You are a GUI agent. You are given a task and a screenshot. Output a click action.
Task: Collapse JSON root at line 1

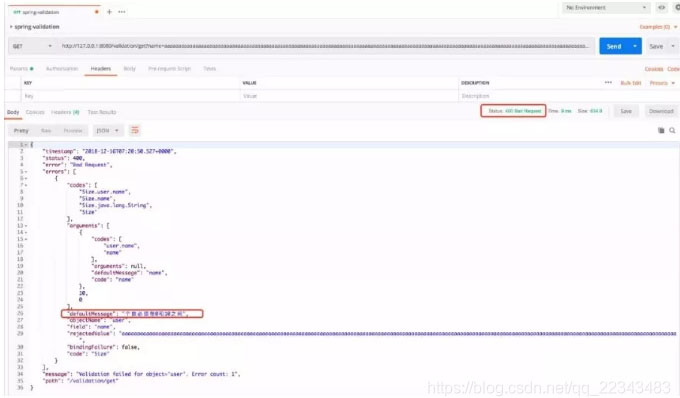(26, 144)
